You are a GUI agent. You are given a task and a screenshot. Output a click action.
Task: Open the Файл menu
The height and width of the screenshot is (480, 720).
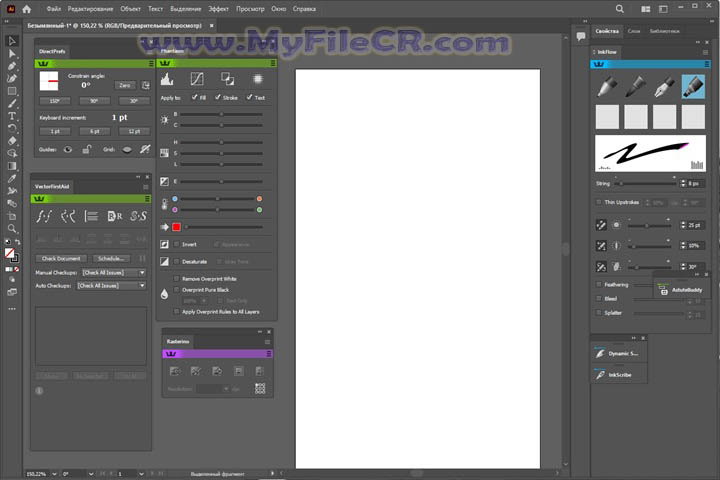pyautogui.click(x=54, y=9)
